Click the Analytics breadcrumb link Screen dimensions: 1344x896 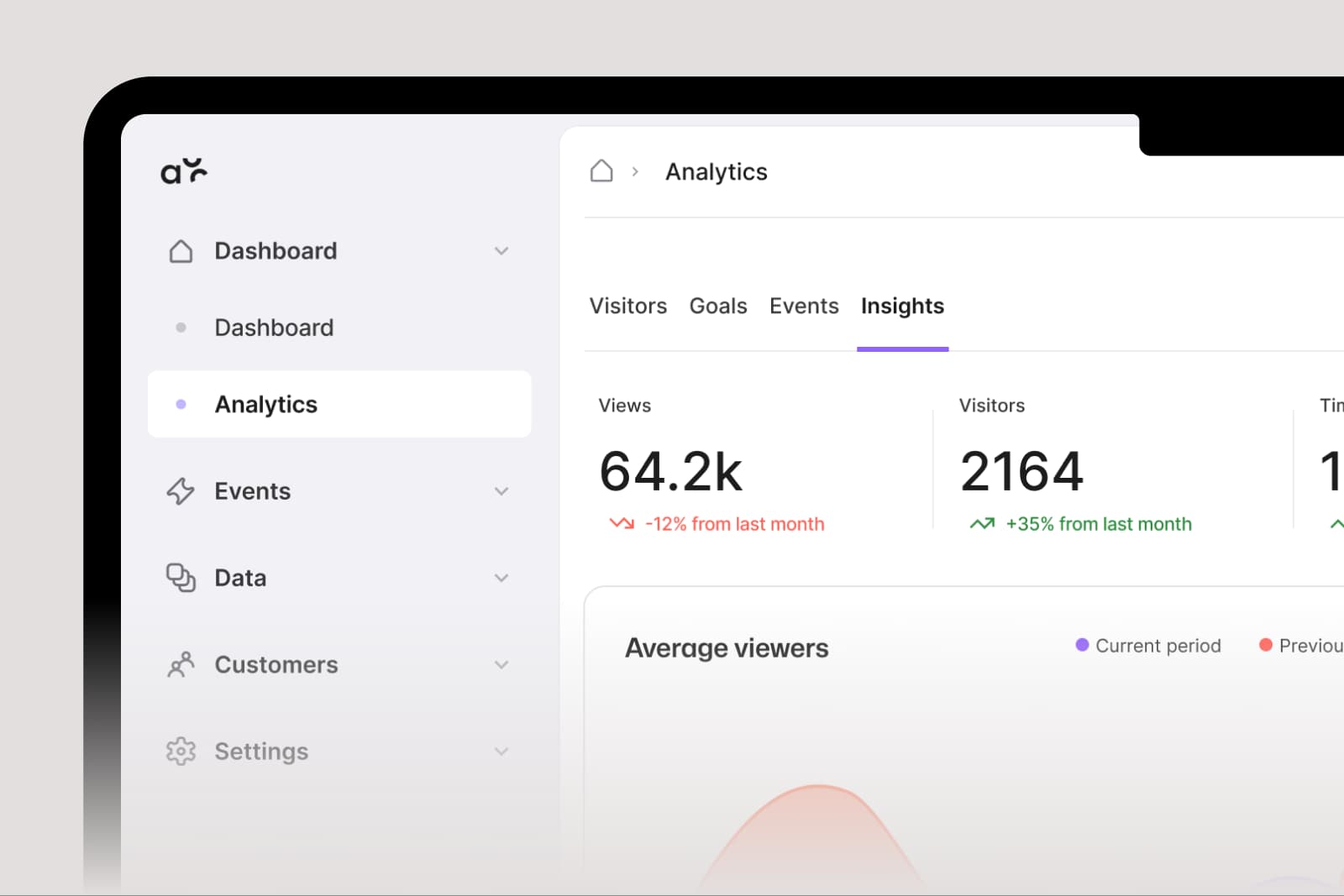pyautogui.click(x=717, y=171)
